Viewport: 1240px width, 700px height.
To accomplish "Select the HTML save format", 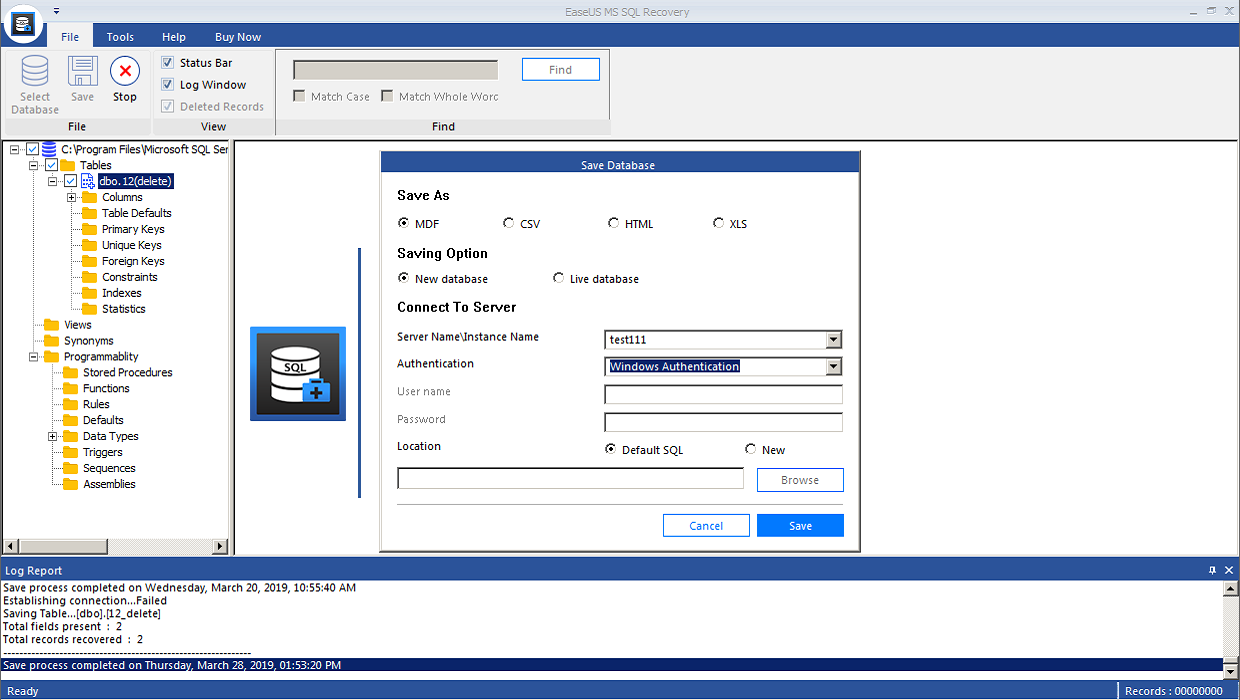I will (x=613, y=223).
